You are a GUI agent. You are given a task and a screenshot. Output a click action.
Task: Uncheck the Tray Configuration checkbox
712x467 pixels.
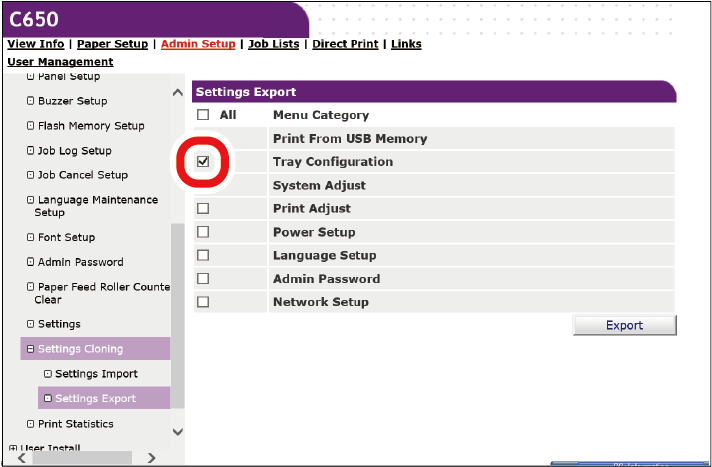click(203, 161)
